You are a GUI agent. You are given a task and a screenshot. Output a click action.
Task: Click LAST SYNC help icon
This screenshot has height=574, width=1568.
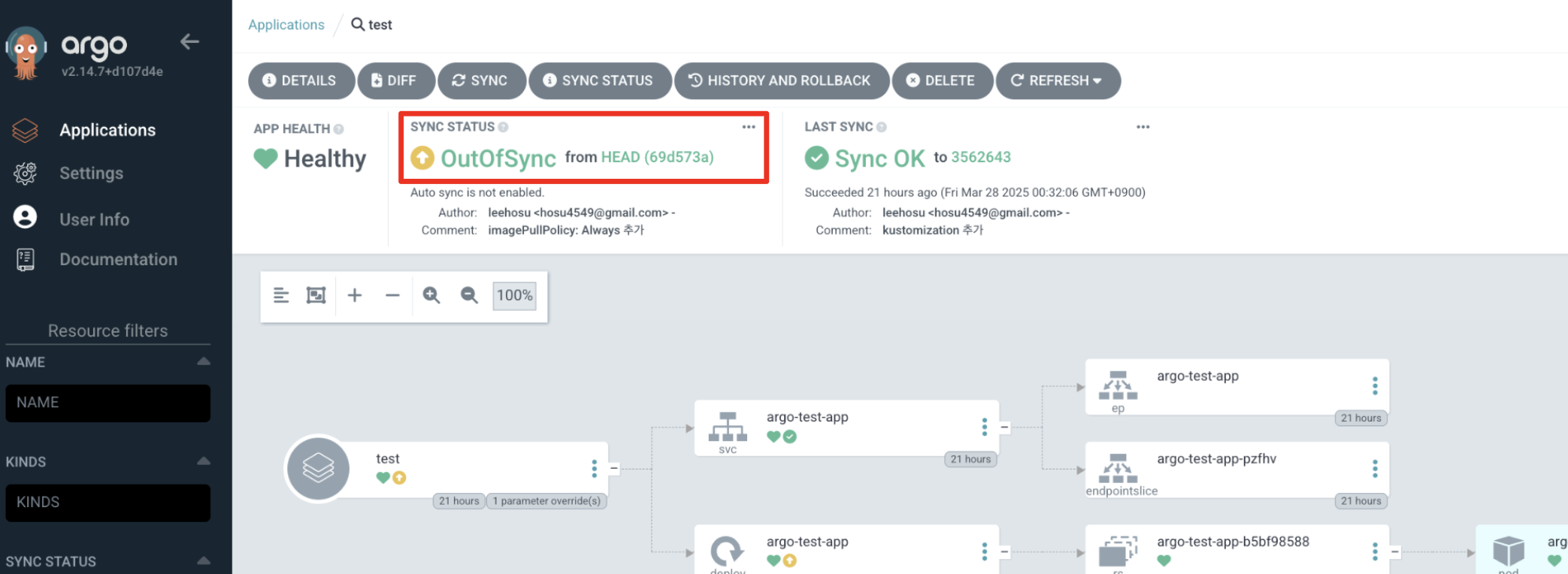pyautogui.click(x=882, y=127)
